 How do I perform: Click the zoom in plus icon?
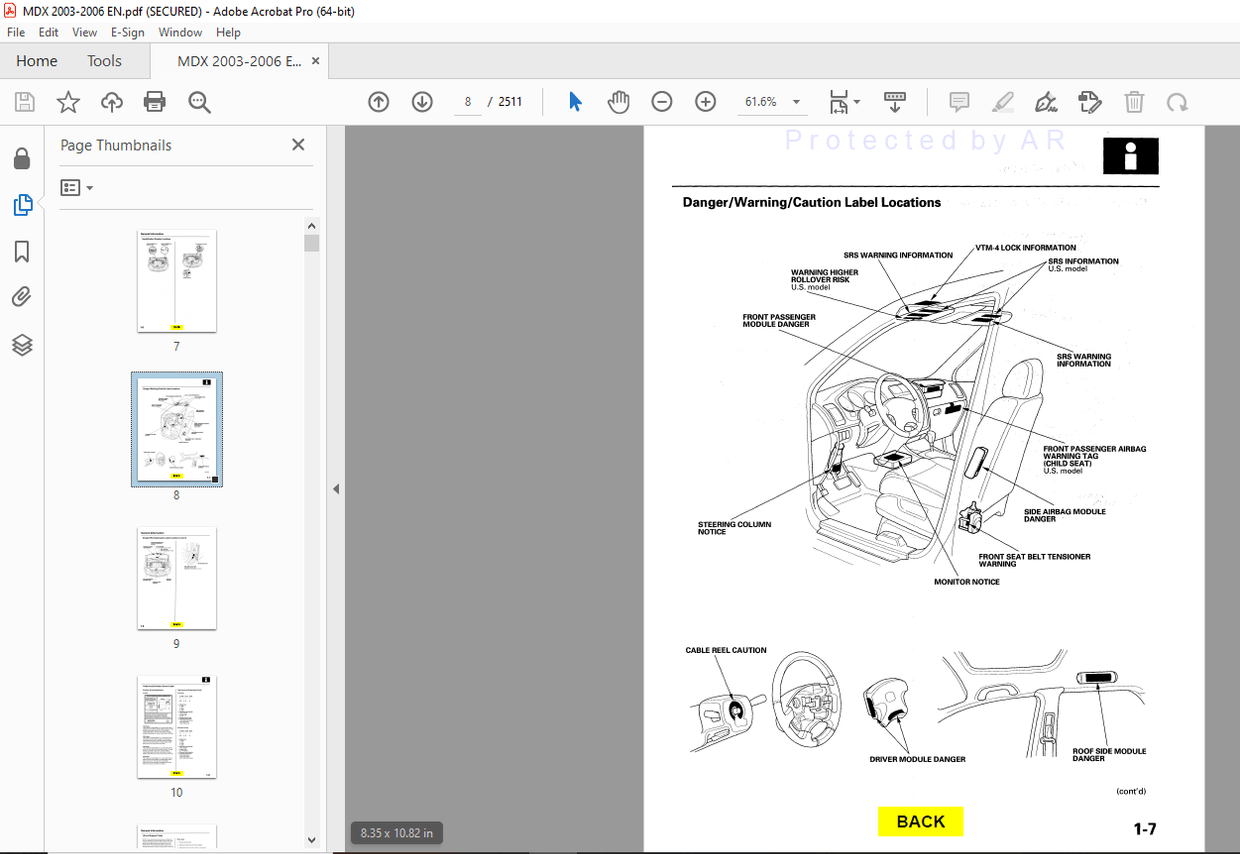(706, 102)
